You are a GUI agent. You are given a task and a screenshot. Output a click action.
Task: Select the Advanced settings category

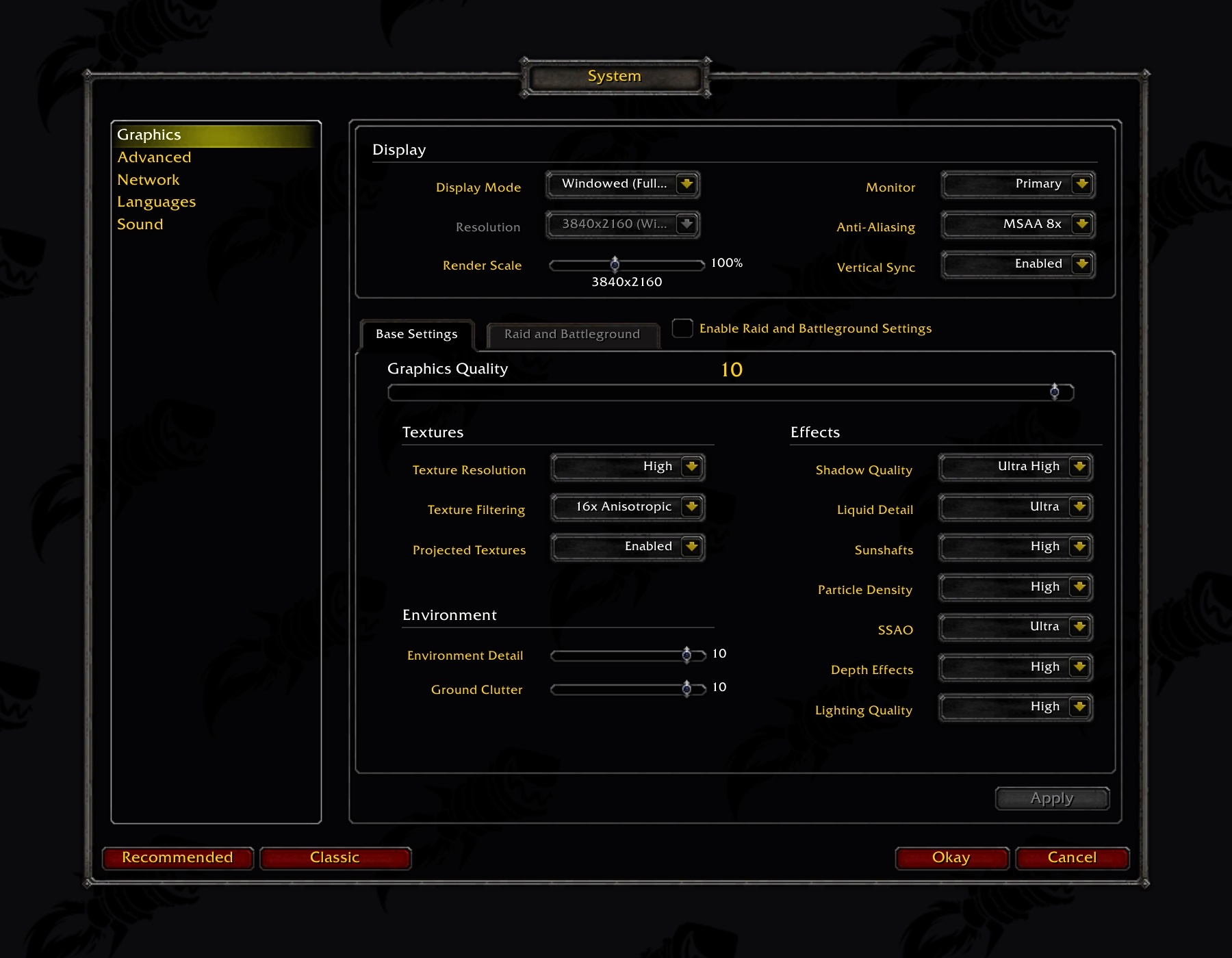pyautogui.click(x=154, y=157)
